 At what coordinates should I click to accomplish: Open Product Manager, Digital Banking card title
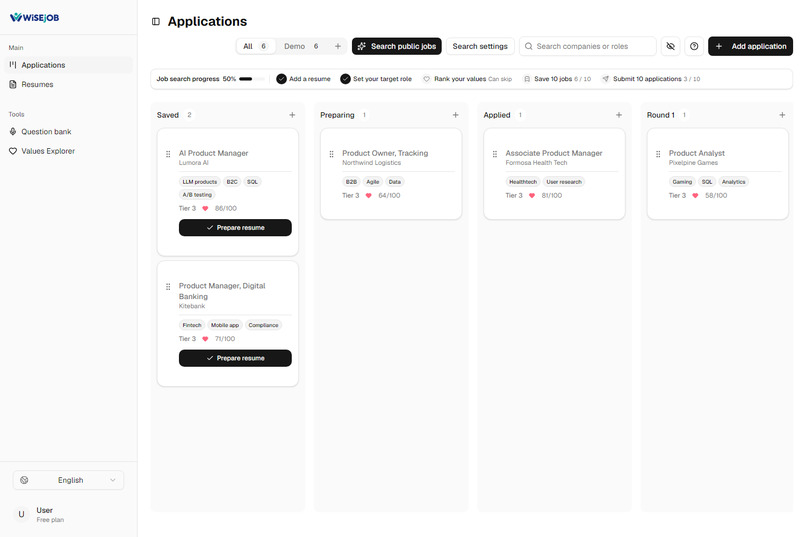pyautogui.click(x=222, y=291)
